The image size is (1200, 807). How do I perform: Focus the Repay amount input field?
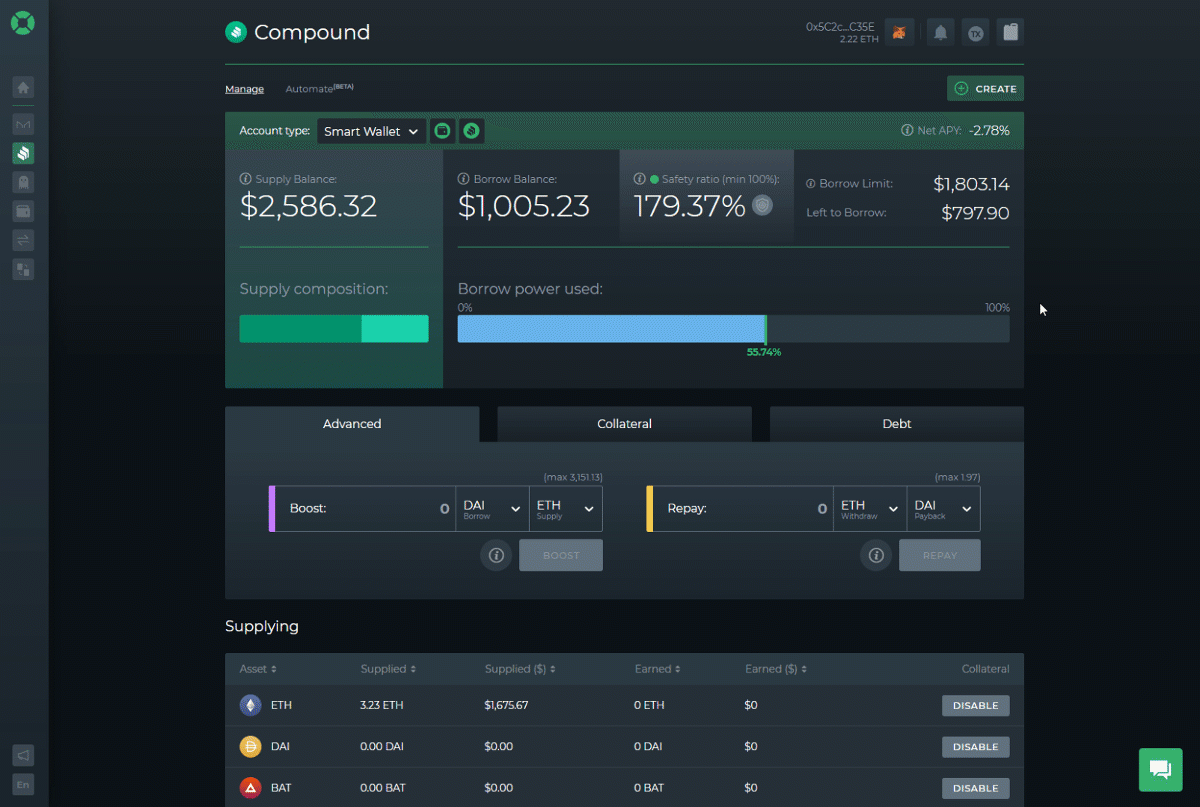tap(743, 508)
